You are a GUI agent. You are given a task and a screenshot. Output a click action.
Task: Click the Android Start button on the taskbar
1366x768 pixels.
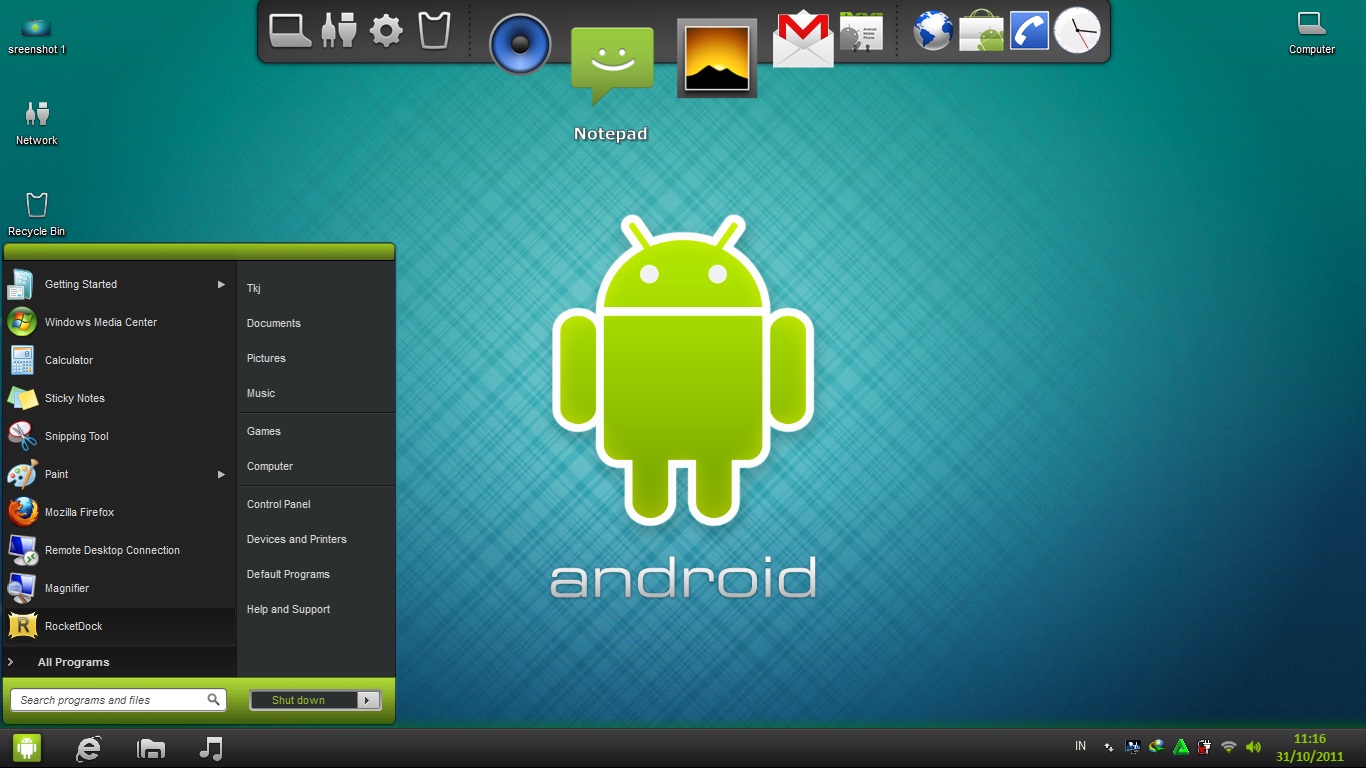click(x=27, y=747)
